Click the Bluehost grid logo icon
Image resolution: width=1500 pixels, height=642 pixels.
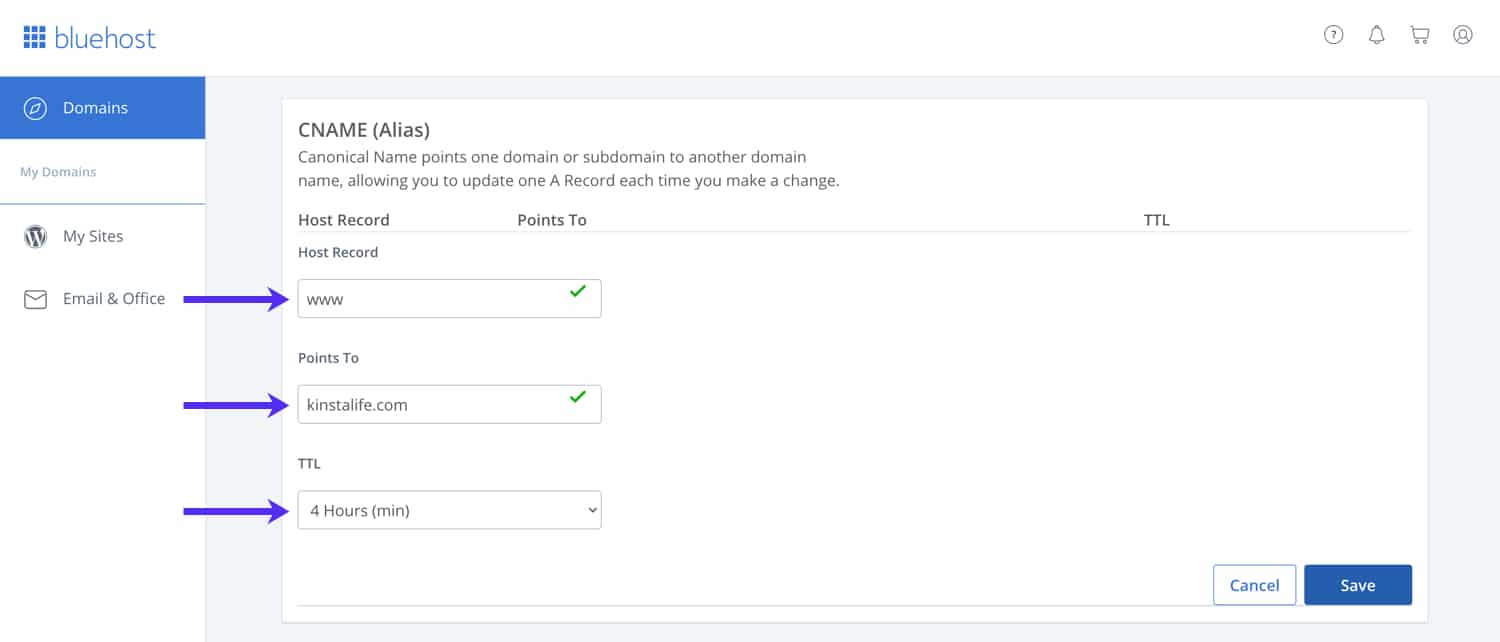(36, 36)
